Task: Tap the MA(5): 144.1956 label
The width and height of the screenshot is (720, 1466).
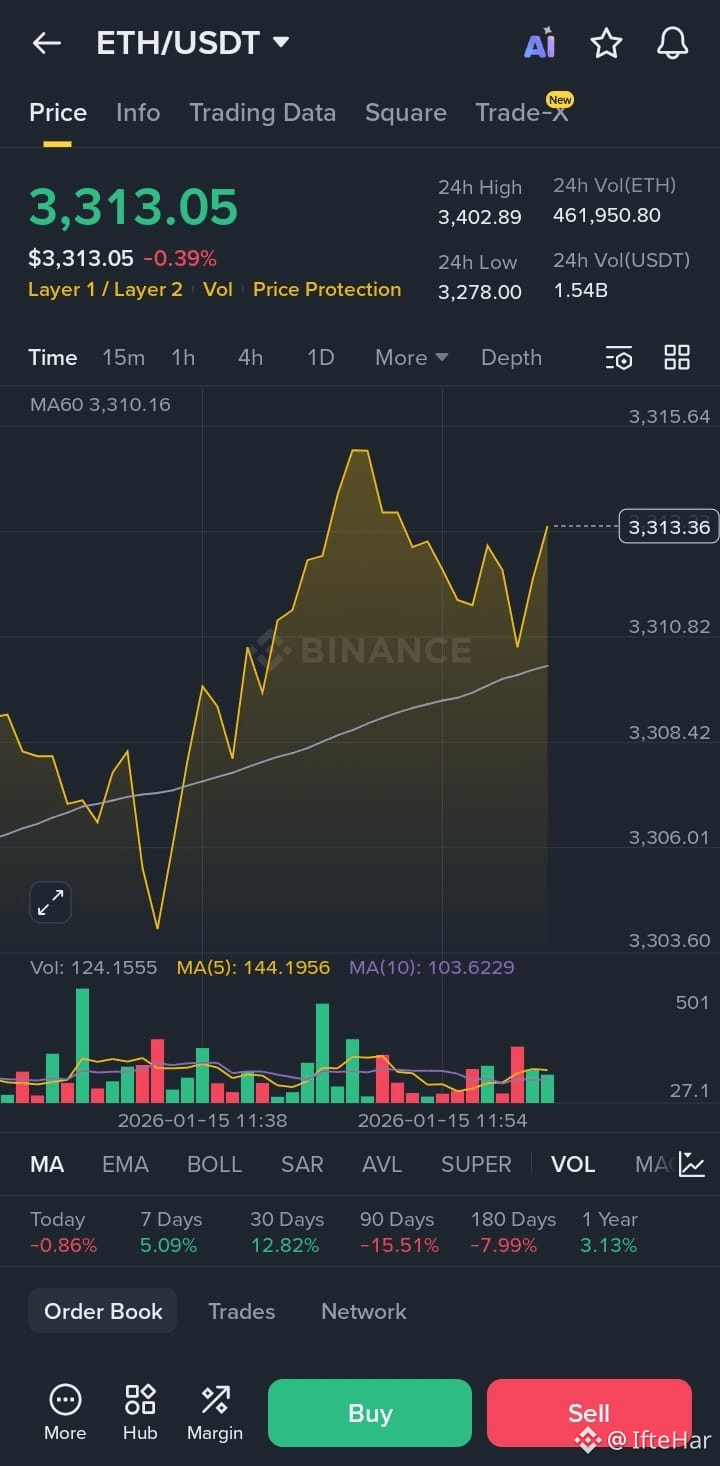Action: click(x=253, y=967)
